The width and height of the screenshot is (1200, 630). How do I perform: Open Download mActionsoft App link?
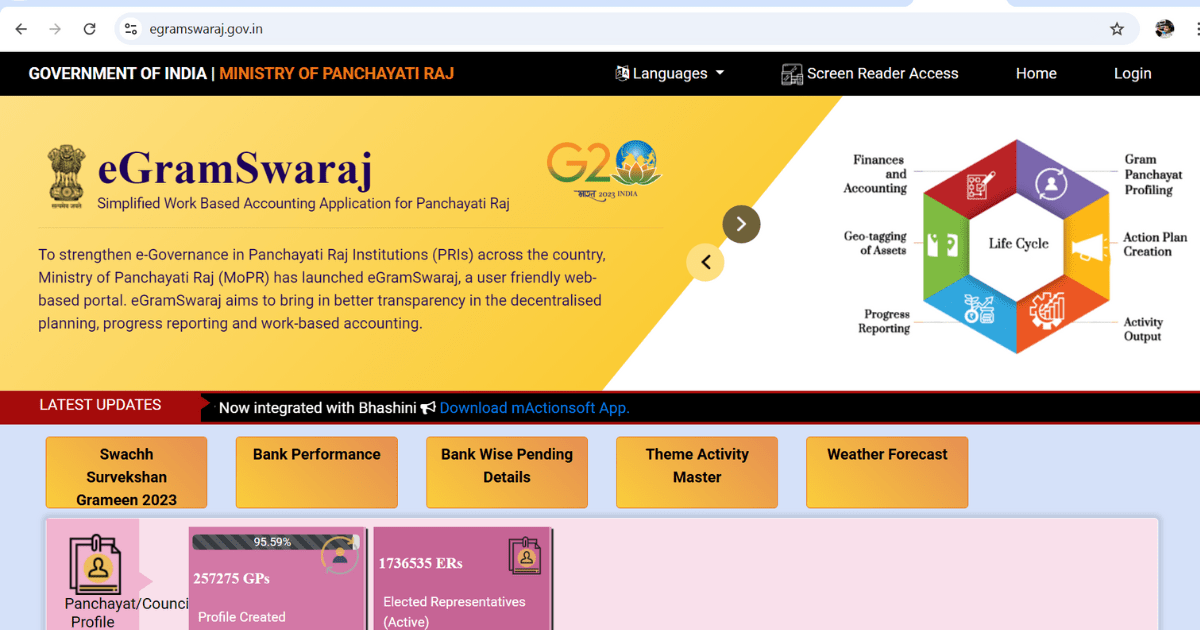coord(535,408)
